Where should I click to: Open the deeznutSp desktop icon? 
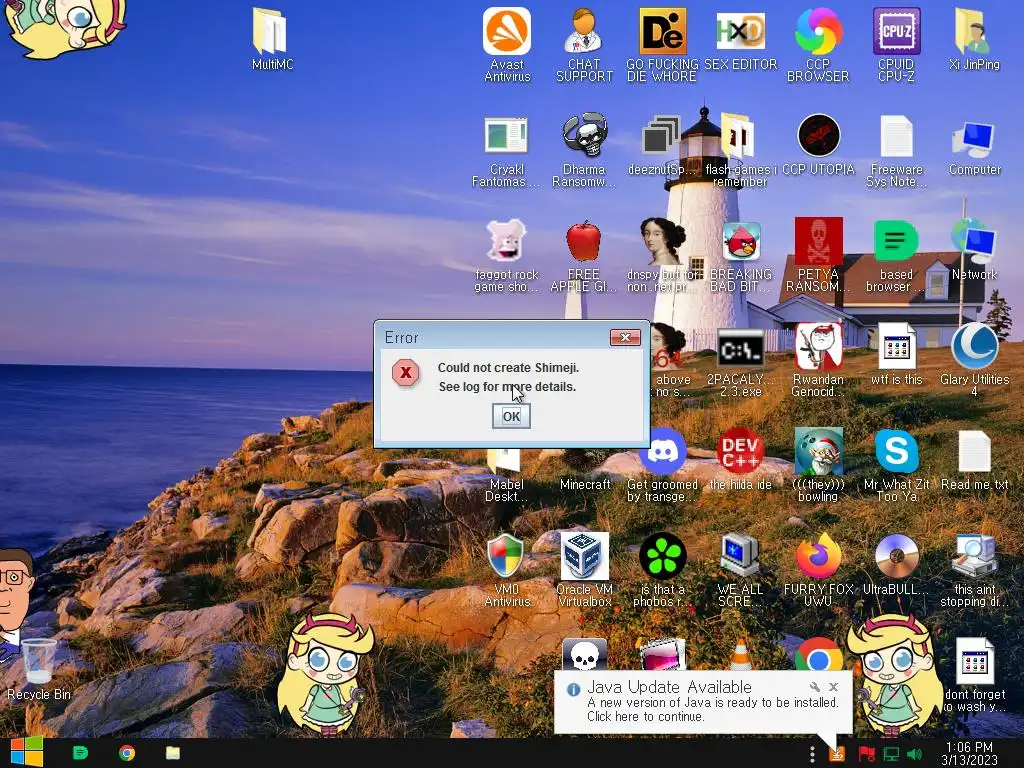point(662,145)
